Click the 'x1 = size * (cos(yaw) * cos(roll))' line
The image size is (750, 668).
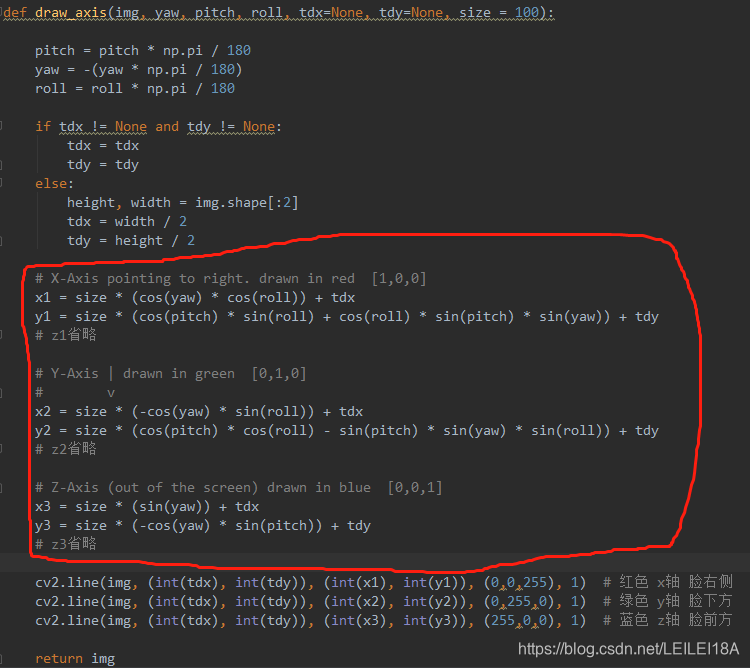(195, 298)
